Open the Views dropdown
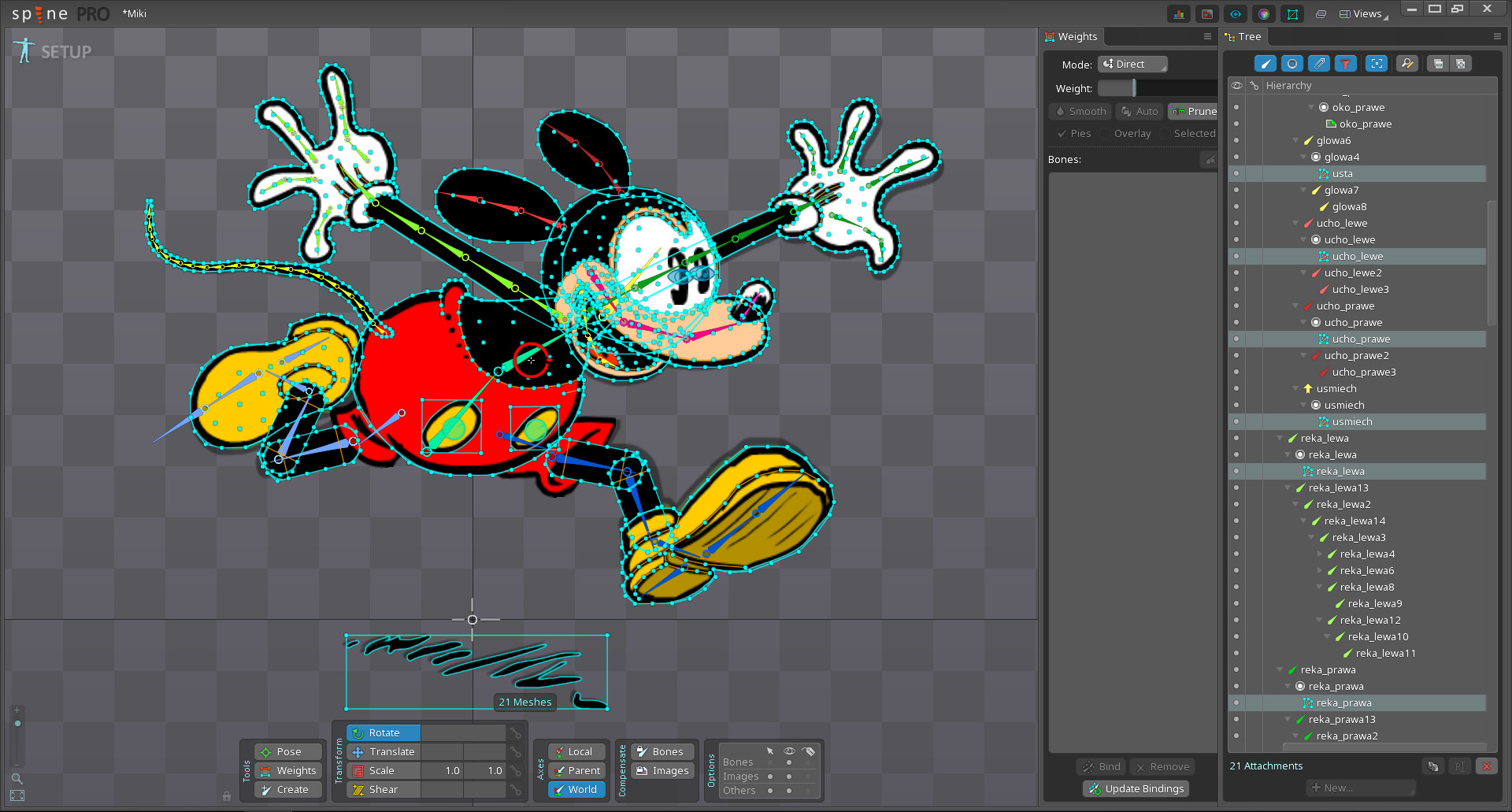 1362,13
